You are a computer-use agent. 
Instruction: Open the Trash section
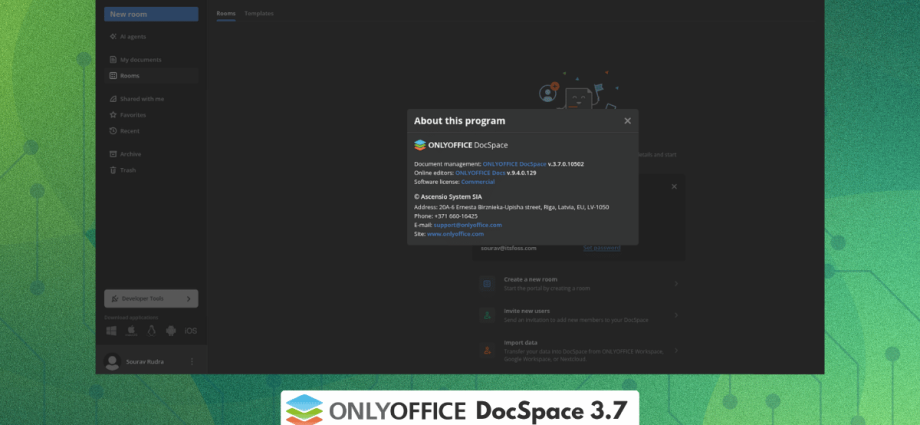tap(123, 170)
